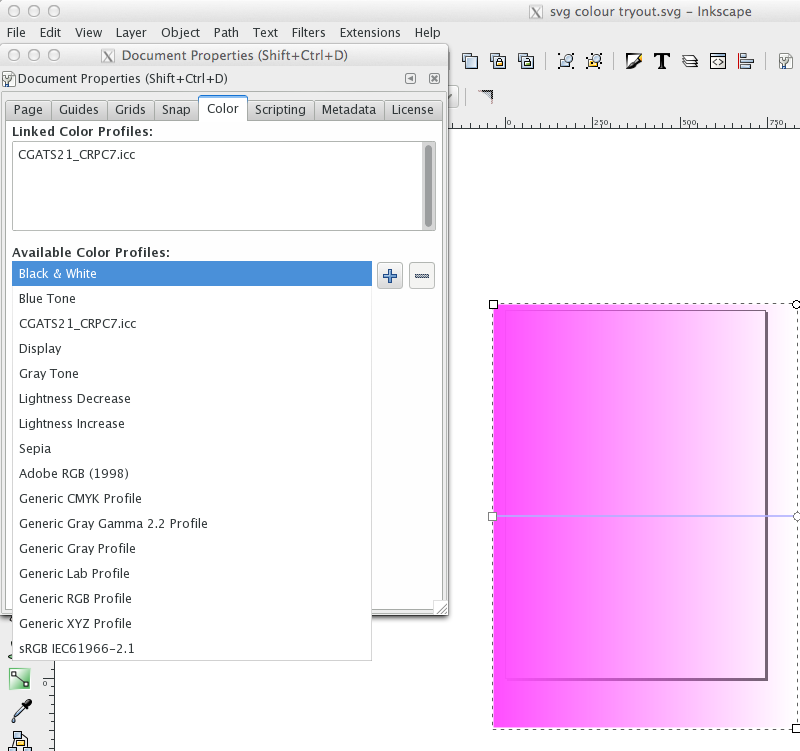Viewport: 800px width, 751px height.
Task: Zoom to fit selection in window
Action: [x=565, y=62]
